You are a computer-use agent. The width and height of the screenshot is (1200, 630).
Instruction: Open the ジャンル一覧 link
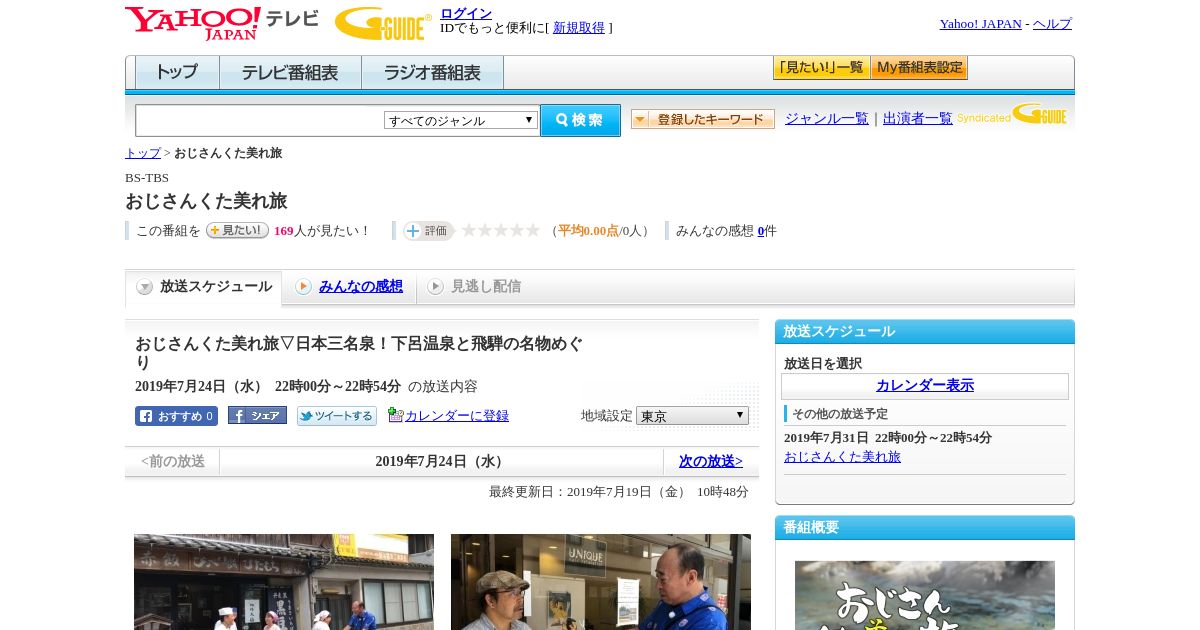tap(827, 118)
